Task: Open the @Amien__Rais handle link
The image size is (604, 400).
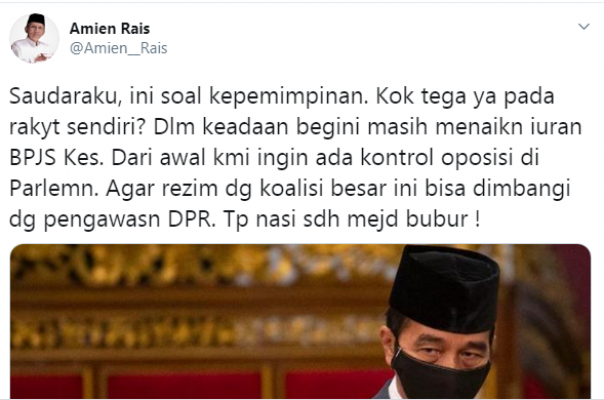Action: pos(119,48)
